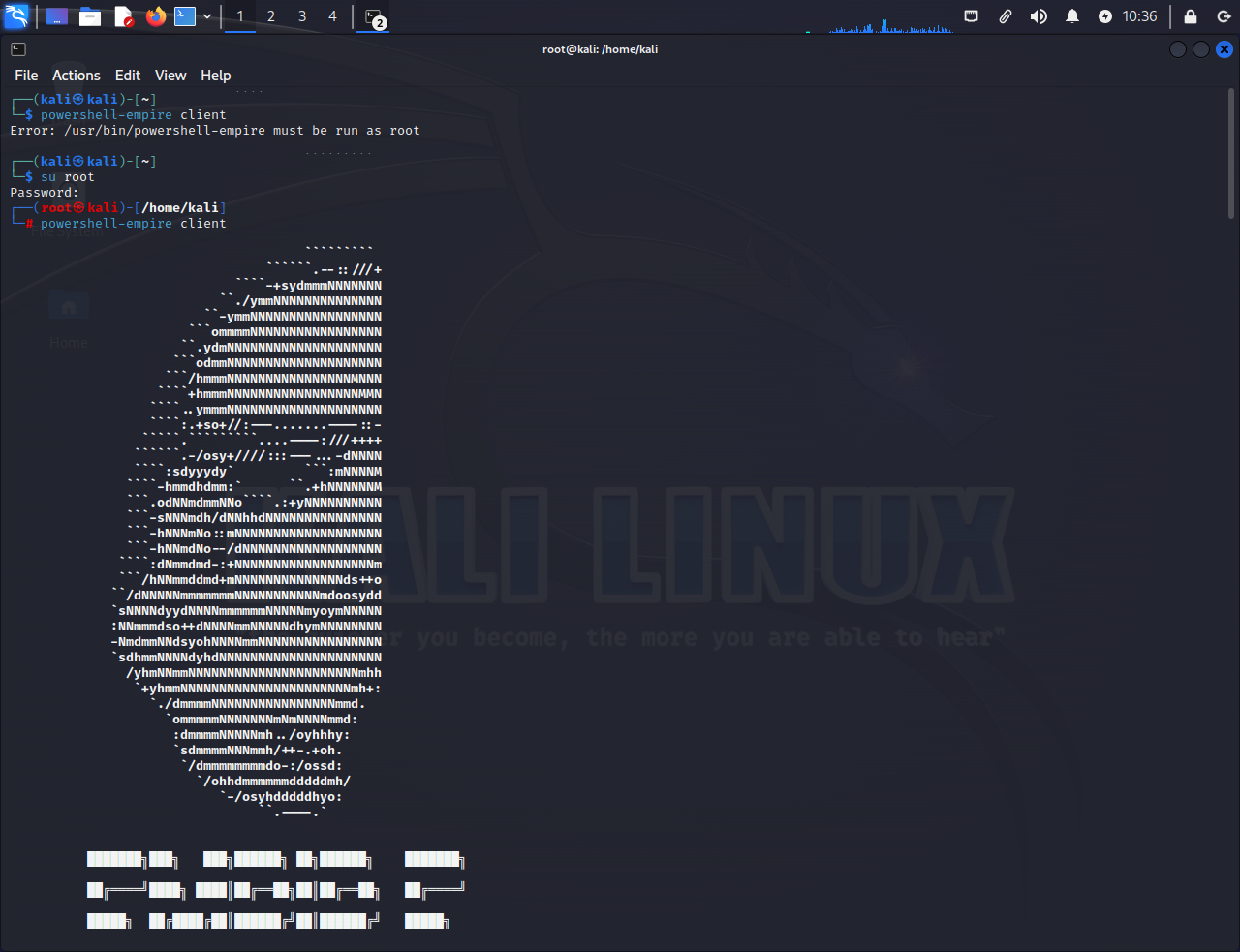Lock the screen with the padlock icon
This screenshot has height=952, width=1240.
click(1191, 16)
